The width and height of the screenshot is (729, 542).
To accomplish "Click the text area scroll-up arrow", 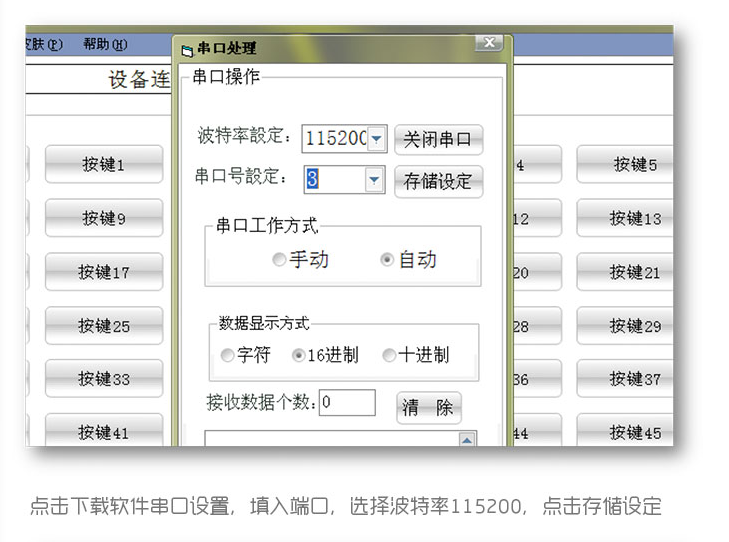I will [x=466, y=439].
